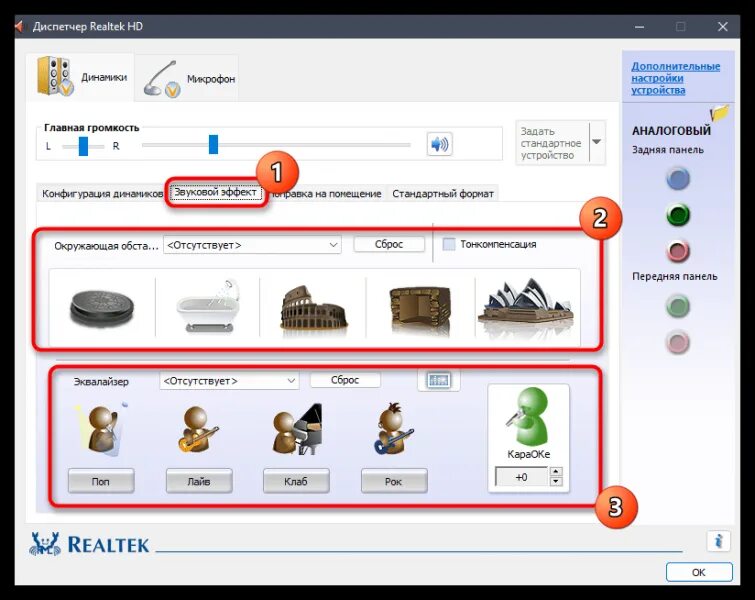Open the Поправка на помещение tab
Viewport: 755px width, 600px height.
(x=325, y=194)
